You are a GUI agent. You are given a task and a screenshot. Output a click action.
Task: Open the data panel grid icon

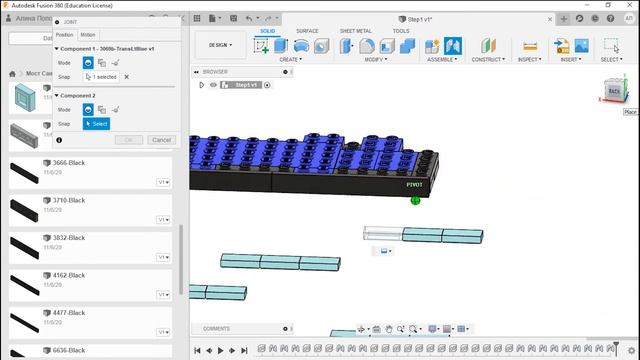(197, 18)
